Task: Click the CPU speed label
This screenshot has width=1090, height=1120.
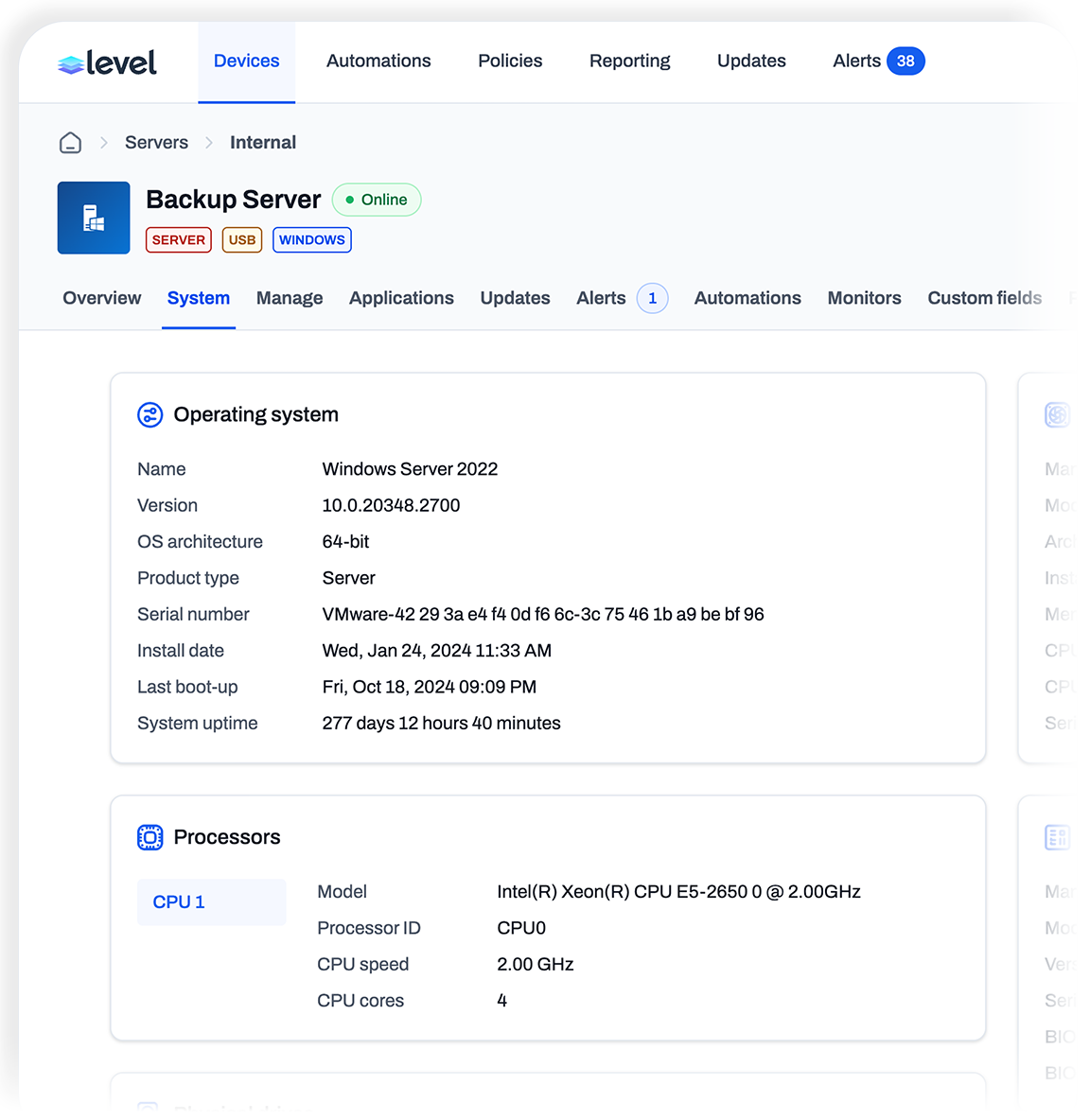Action: pyautogui.click(x=362, y=965)
